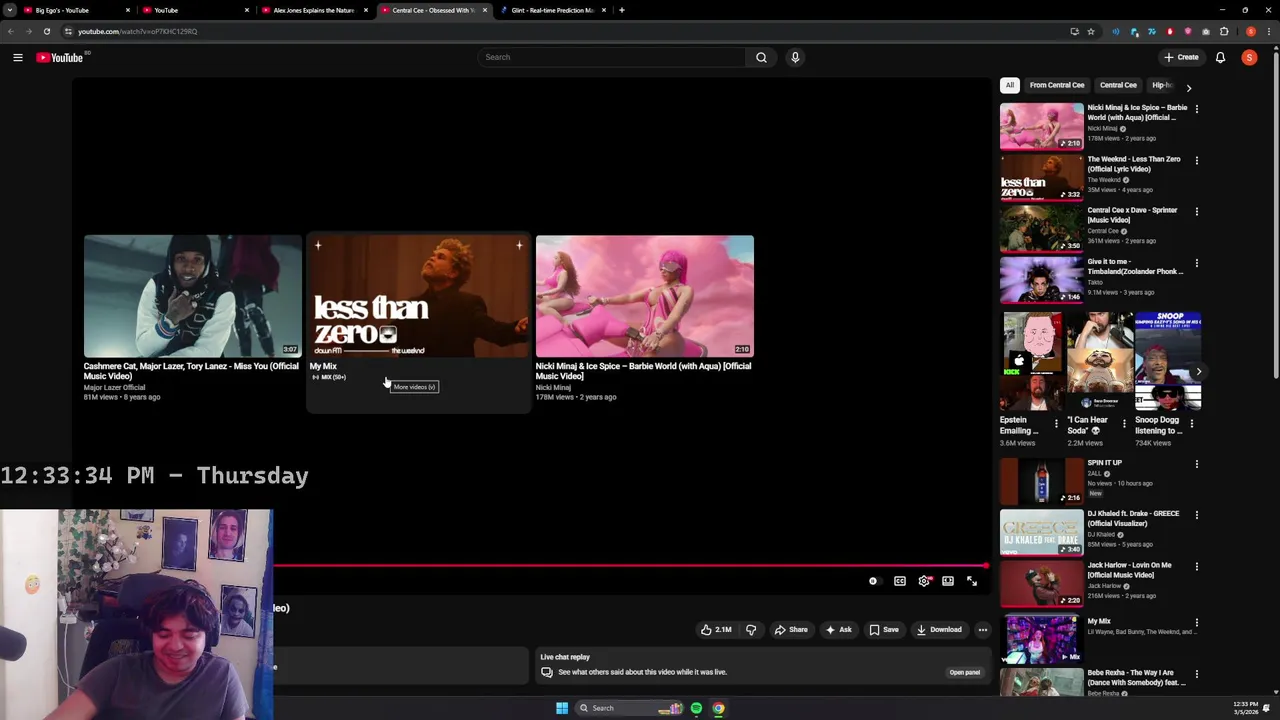Viewport: 1280px width, 720px height.
Task: Switch to the Glint Real-time Prediction tab
Action: [553, 10]
